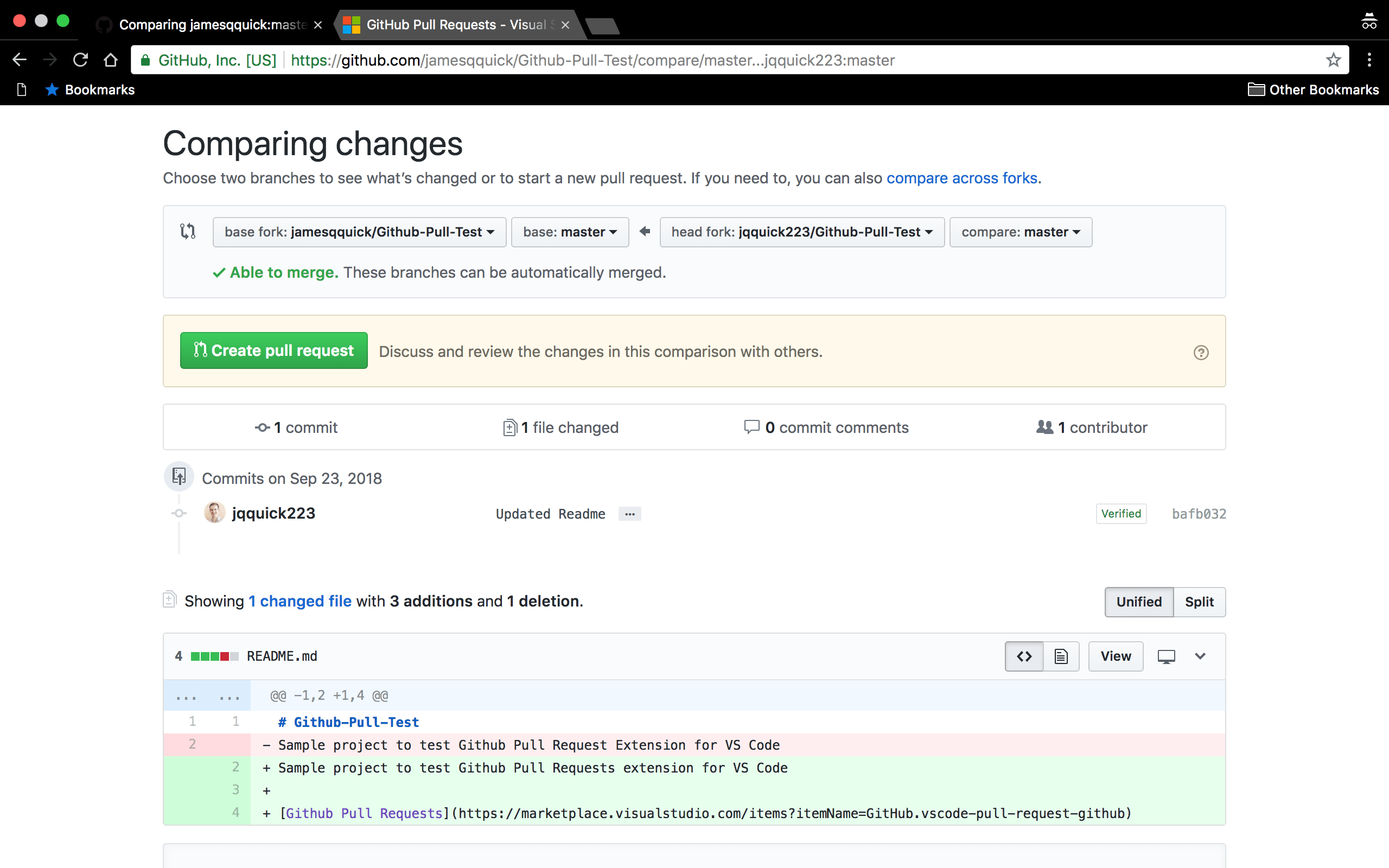Open 1 commit summary tab
Viewport: 1389px width, 868px height.
point(296,427)
